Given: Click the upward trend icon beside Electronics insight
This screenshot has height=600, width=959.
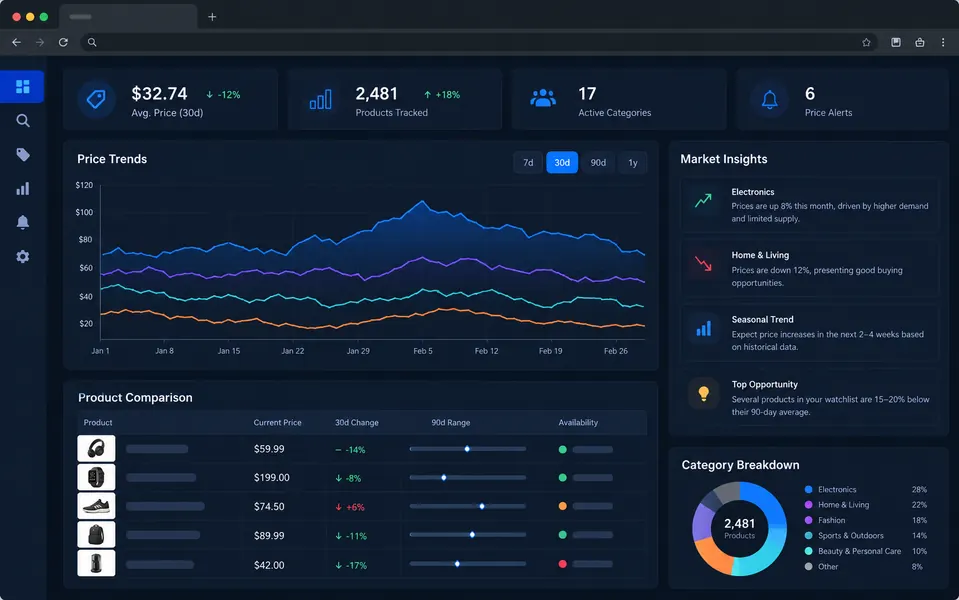Looking at the screenshot, I should [703, 200].
